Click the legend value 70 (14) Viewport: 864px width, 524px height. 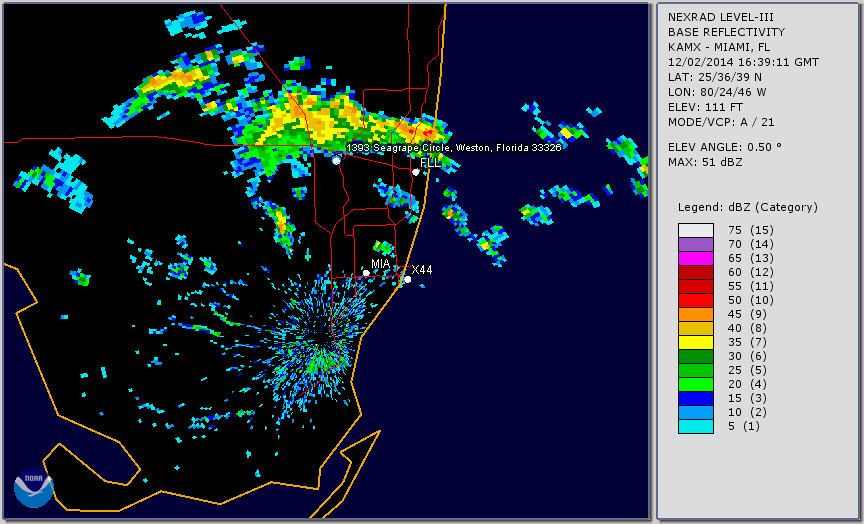click(x=751, y=244)
